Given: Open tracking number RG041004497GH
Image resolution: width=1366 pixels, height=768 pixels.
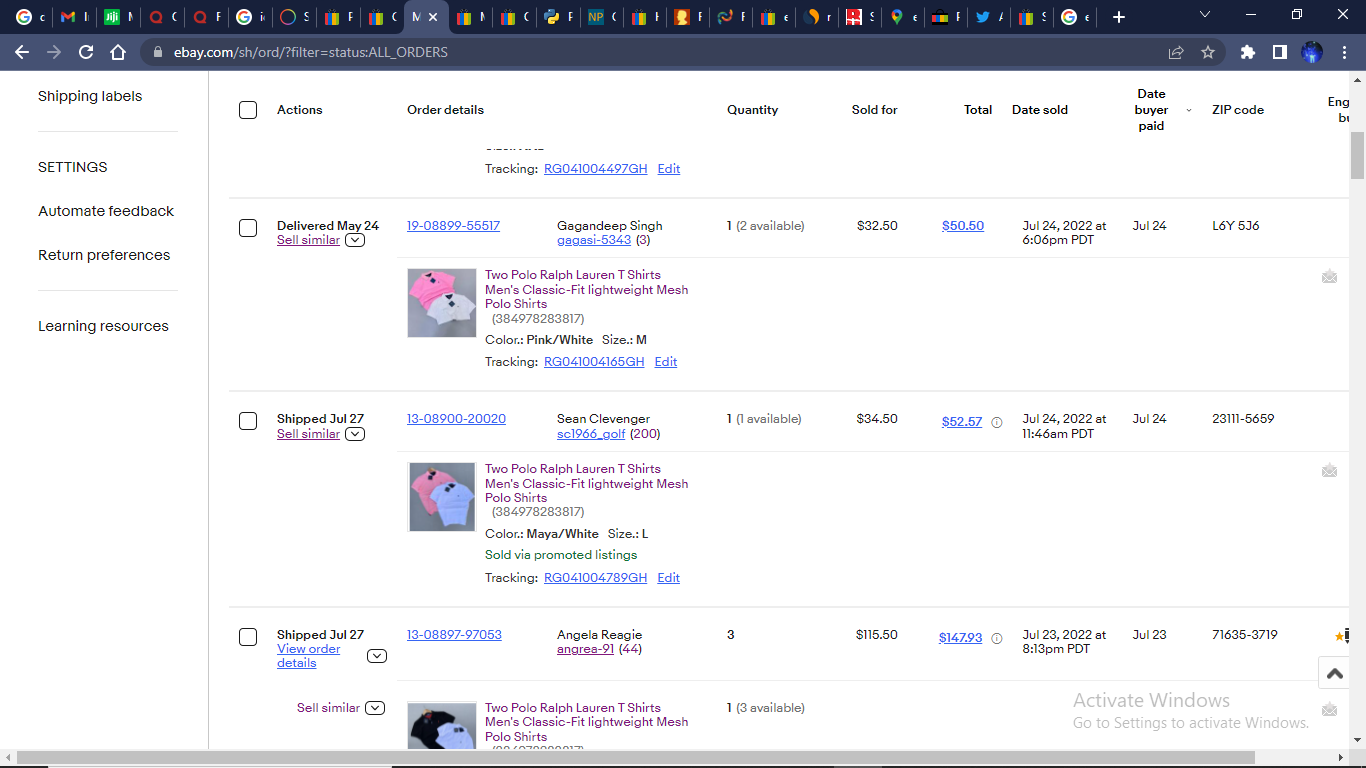Looking at the screenshot, I should pos(595,169).
